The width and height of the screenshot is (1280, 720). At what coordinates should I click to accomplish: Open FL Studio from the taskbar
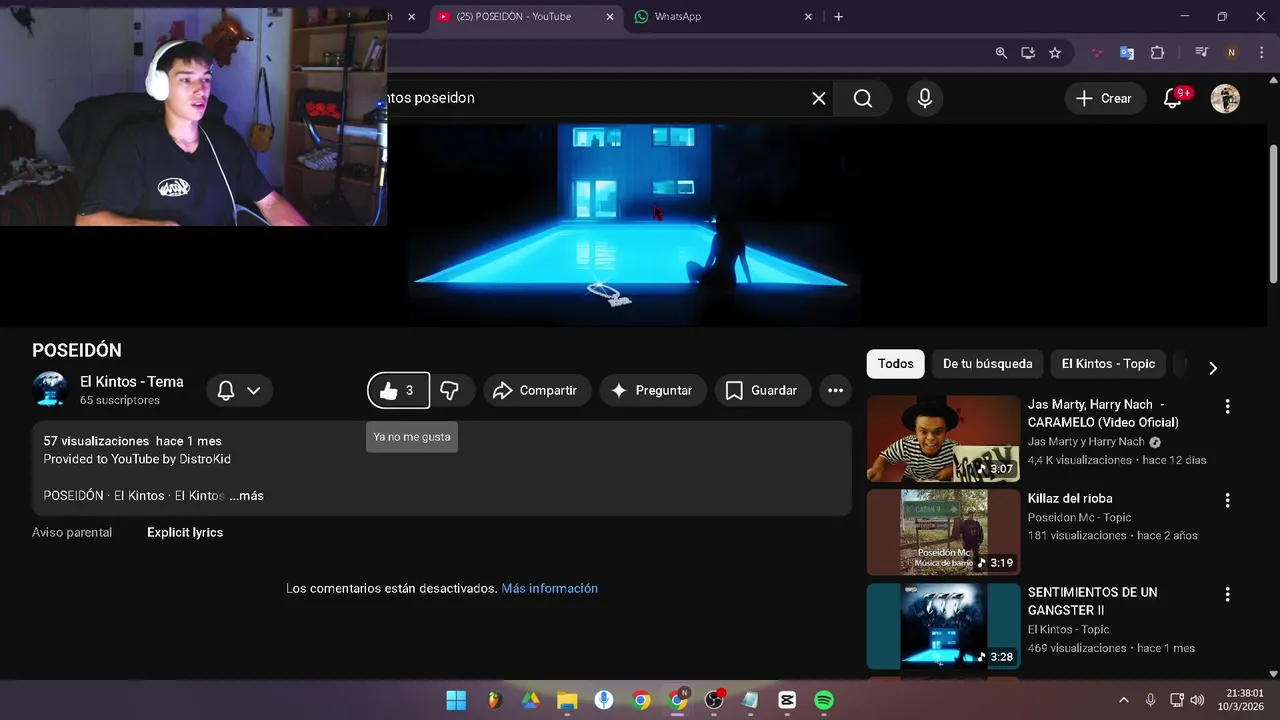[494, 700]
